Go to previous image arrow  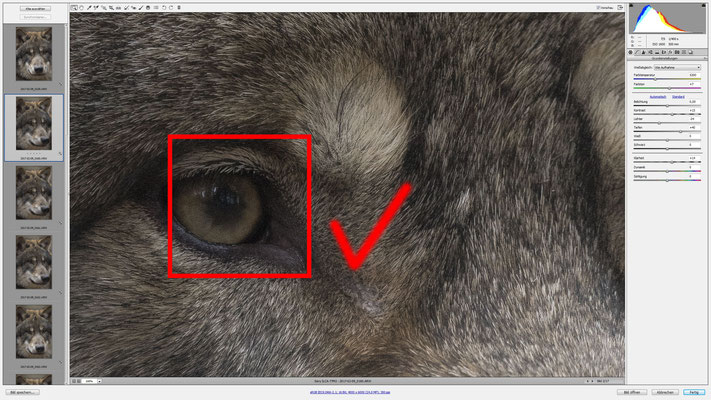[588, 381]
